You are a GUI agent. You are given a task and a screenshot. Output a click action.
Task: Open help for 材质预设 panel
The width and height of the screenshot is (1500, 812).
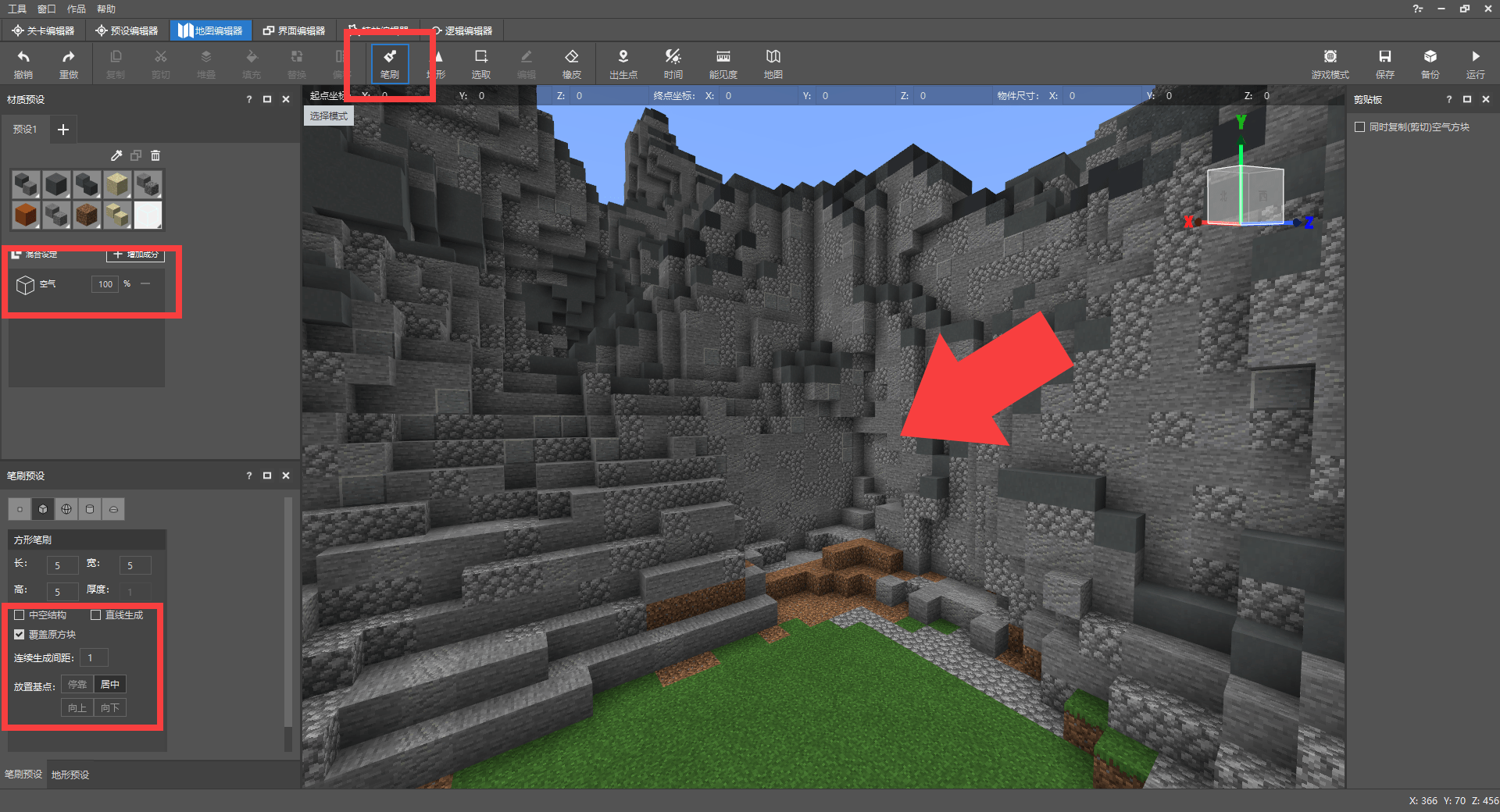click(x=249, y=100)
